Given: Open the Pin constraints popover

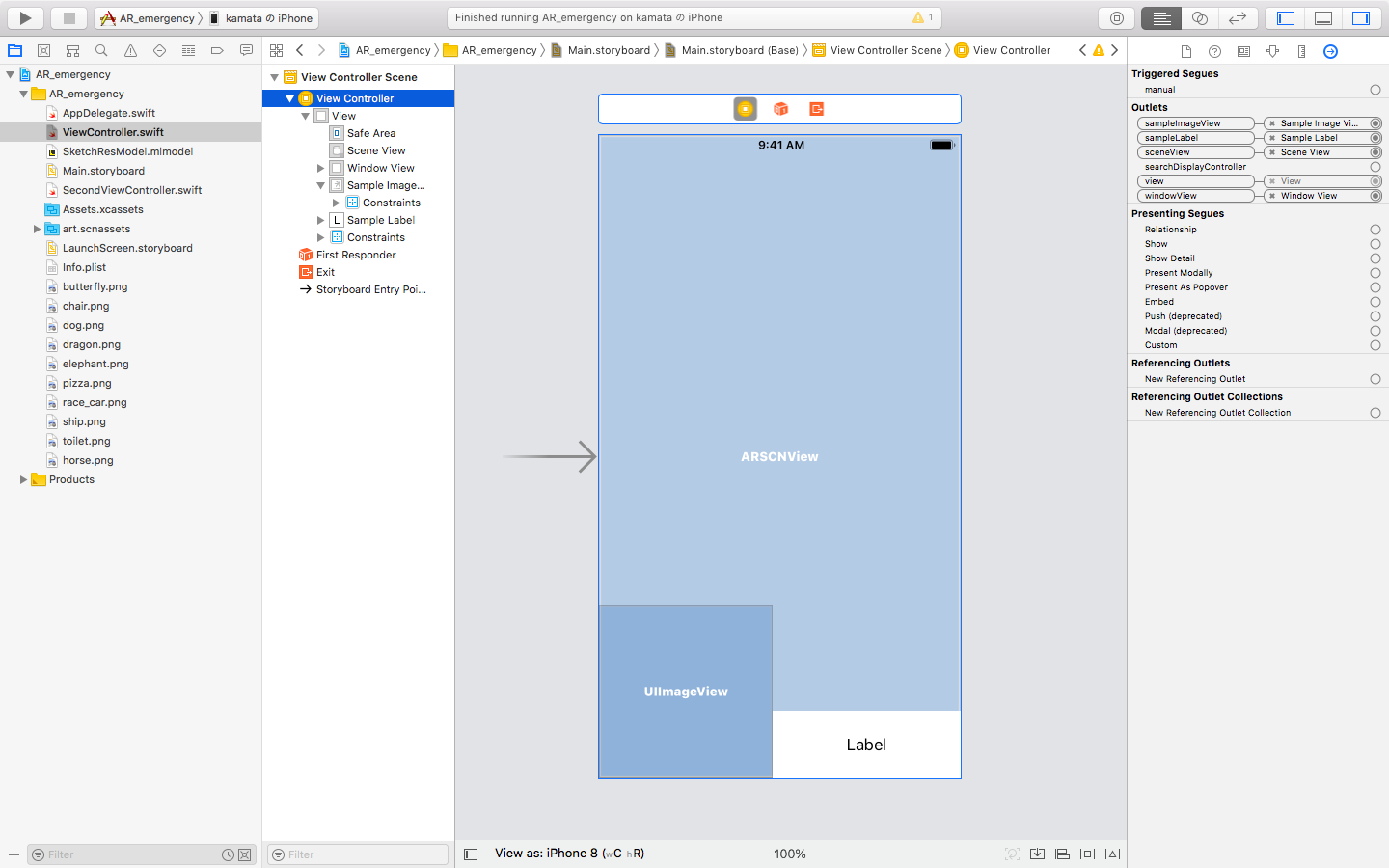Looking at the screenshot, I should [1087, 854].
